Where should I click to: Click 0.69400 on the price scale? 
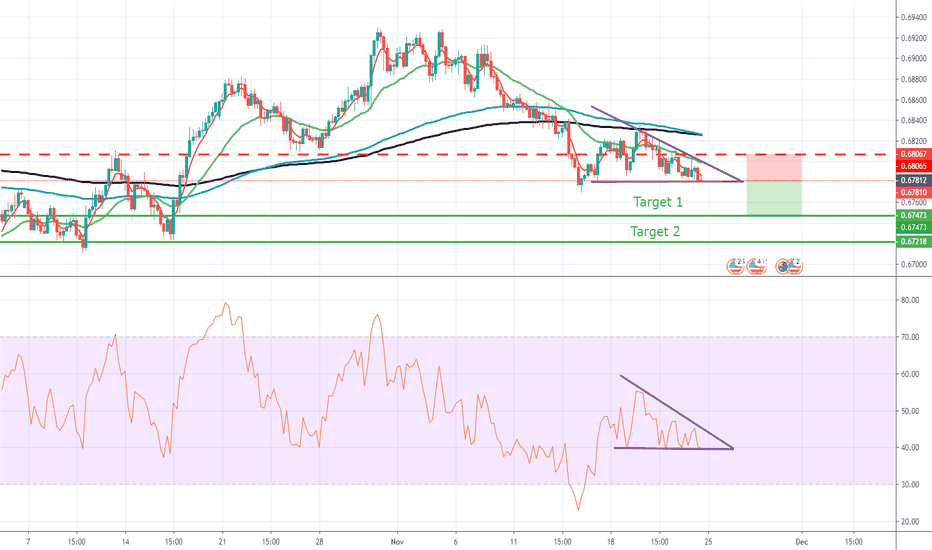click(x=912, y=18)
